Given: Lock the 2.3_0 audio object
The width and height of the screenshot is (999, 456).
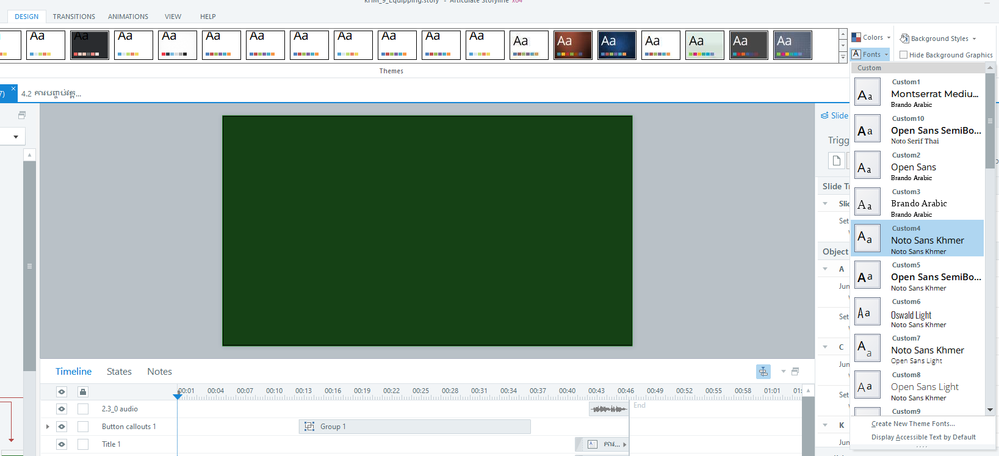Looking at the screenshot, I should point(83,409).
